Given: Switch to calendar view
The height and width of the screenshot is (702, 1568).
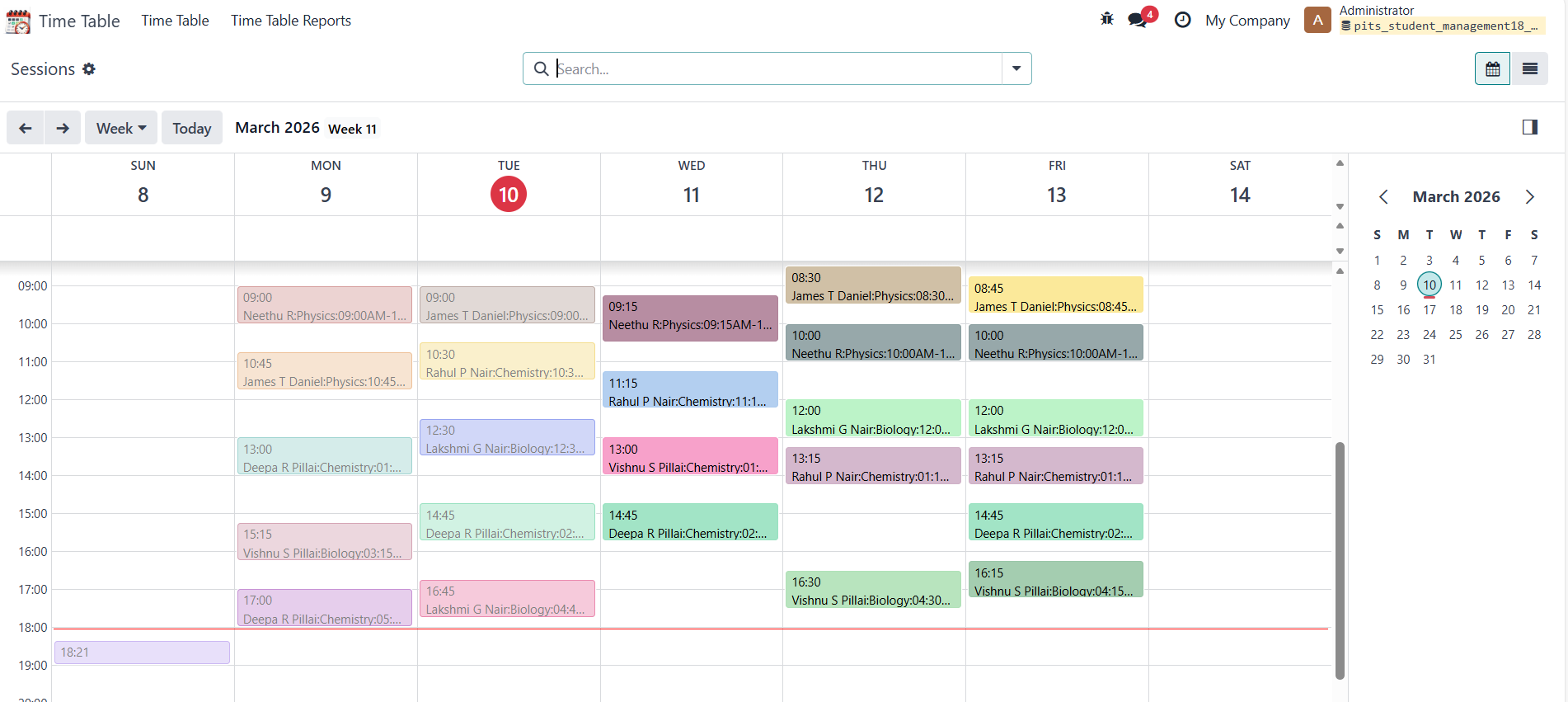Looking at the screenshot, I should click(1492, 68).
